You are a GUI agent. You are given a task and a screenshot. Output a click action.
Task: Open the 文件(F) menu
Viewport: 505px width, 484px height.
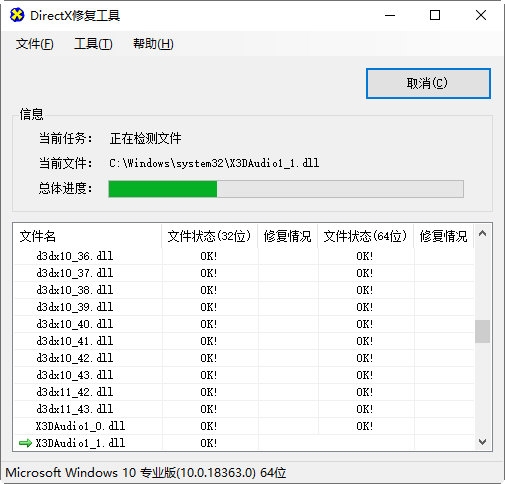[34, 44]
